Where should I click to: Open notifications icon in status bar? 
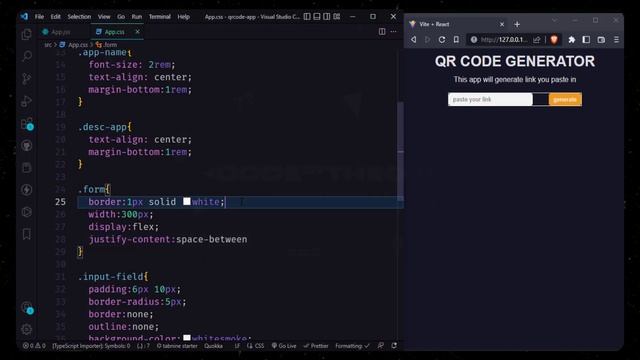tap(394, 346)
